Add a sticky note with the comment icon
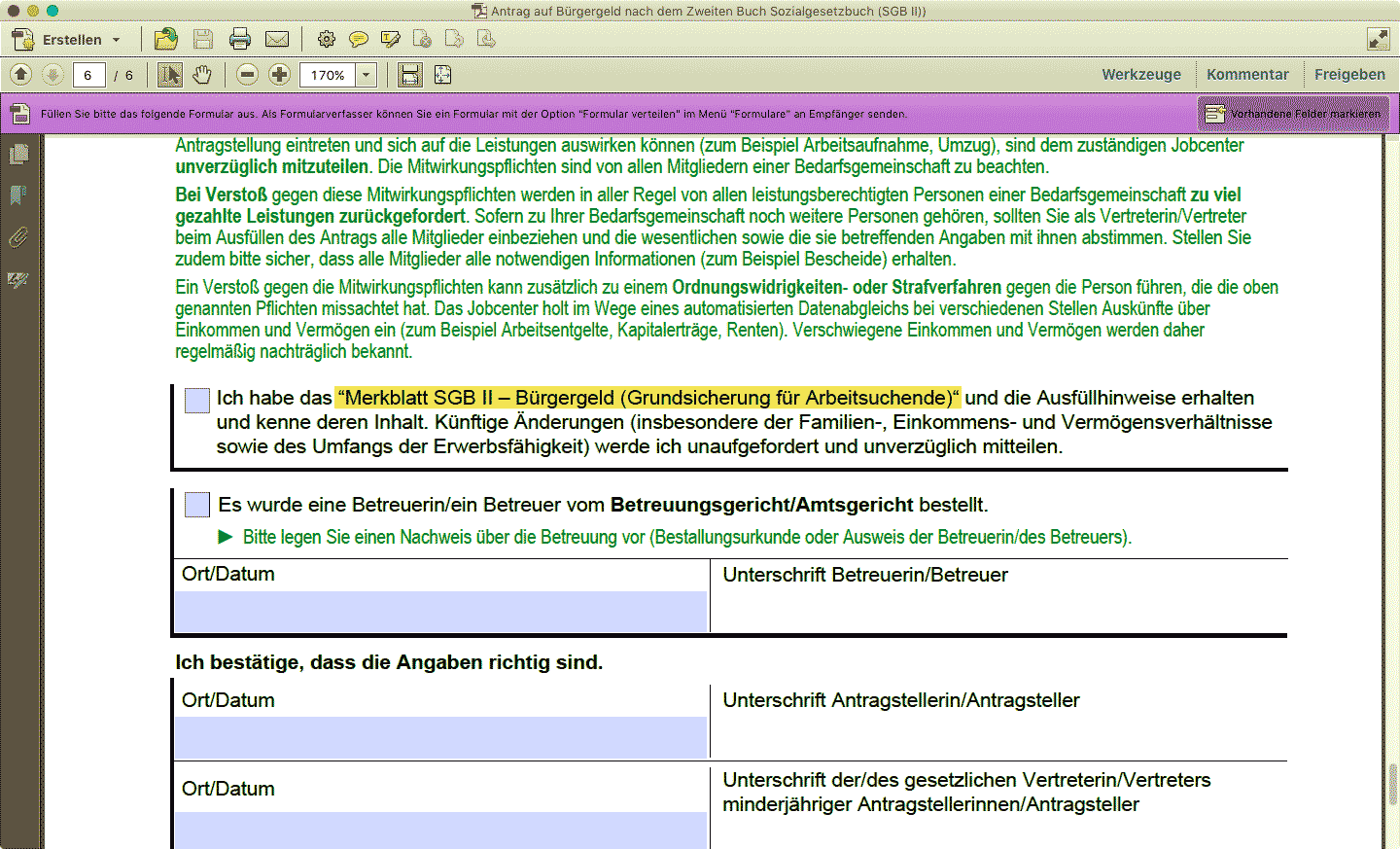Screen dimensions: 1400x849 click(360, 38)
